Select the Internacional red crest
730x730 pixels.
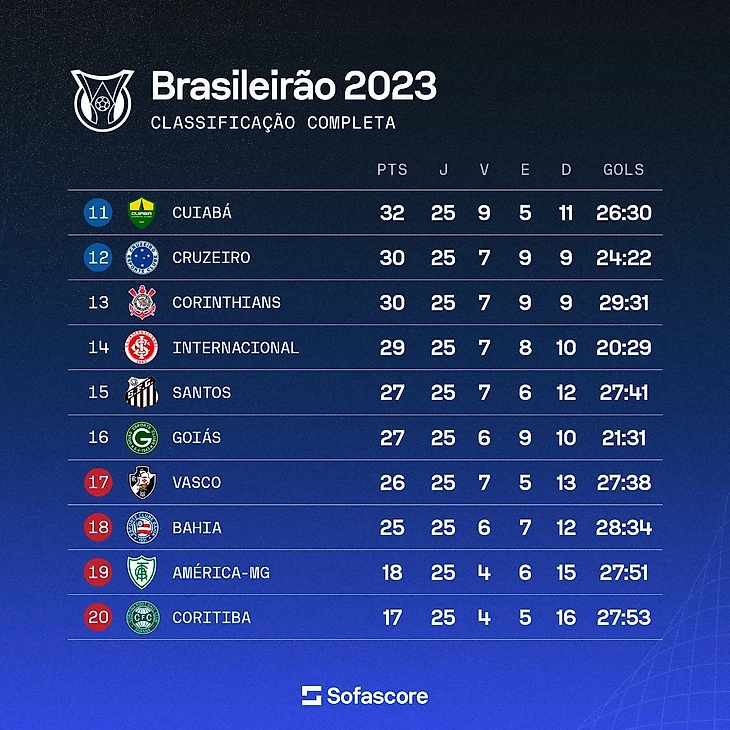(142, 347)
